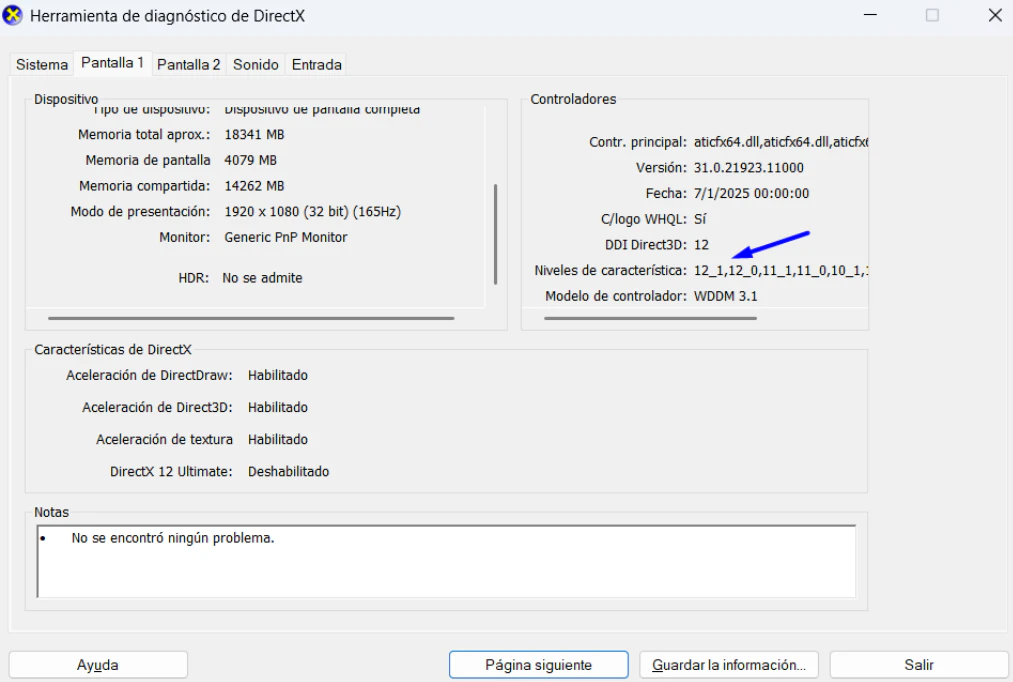The height and width of the screenshot is (682, 1013).
Task: Click the Controladores panel horizontal scrollbar
Action: [650, 318]
